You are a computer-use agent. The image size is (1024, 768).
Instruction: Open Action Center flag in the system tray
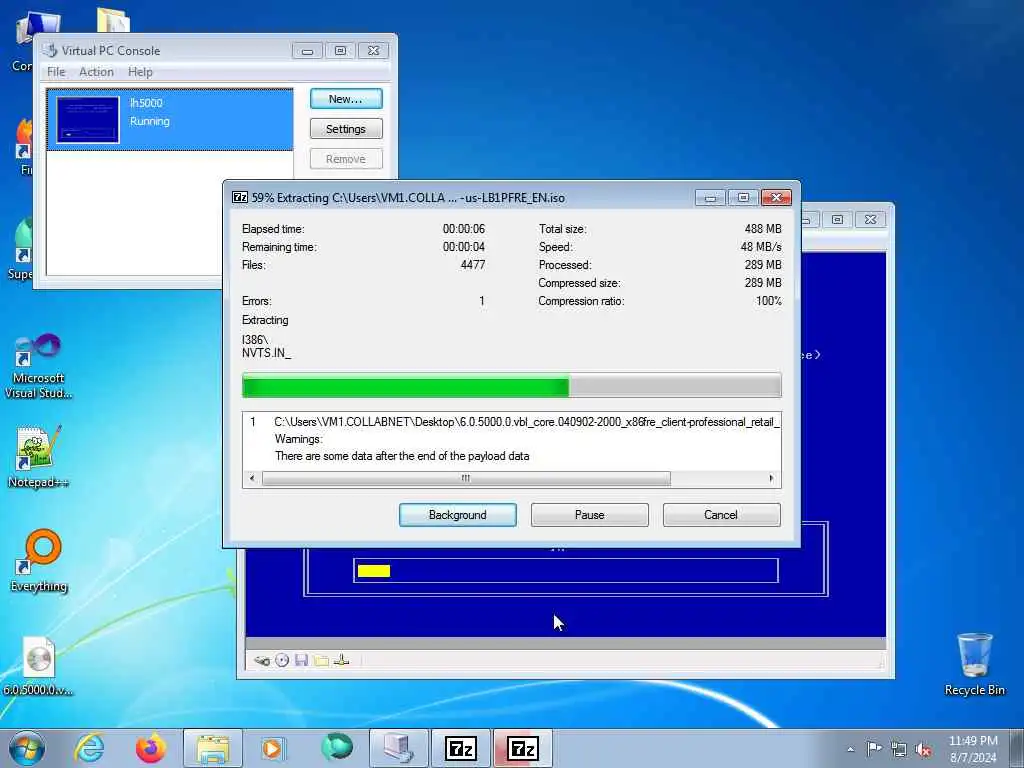coord(874,748)
